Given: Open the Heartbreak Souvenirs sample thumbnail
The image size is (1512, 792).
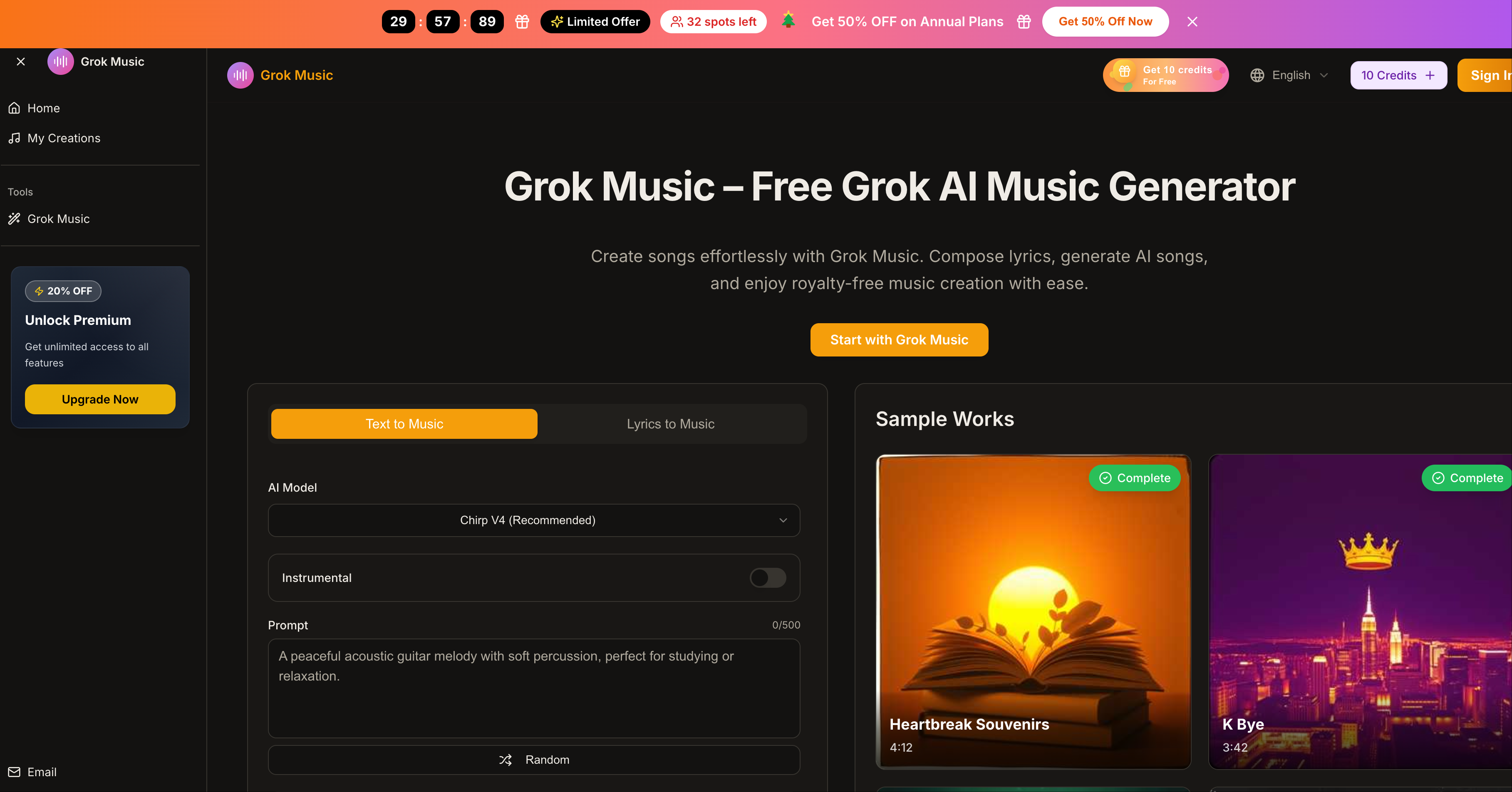Looking at the screenshot, I should click(x=1033, y=611).
